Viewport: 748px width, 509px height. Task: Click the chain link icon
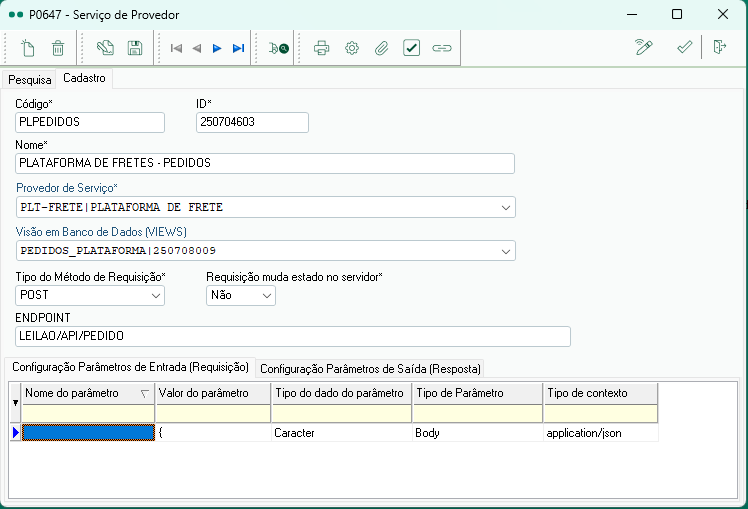pyautogui.click(x=442, y=48)
